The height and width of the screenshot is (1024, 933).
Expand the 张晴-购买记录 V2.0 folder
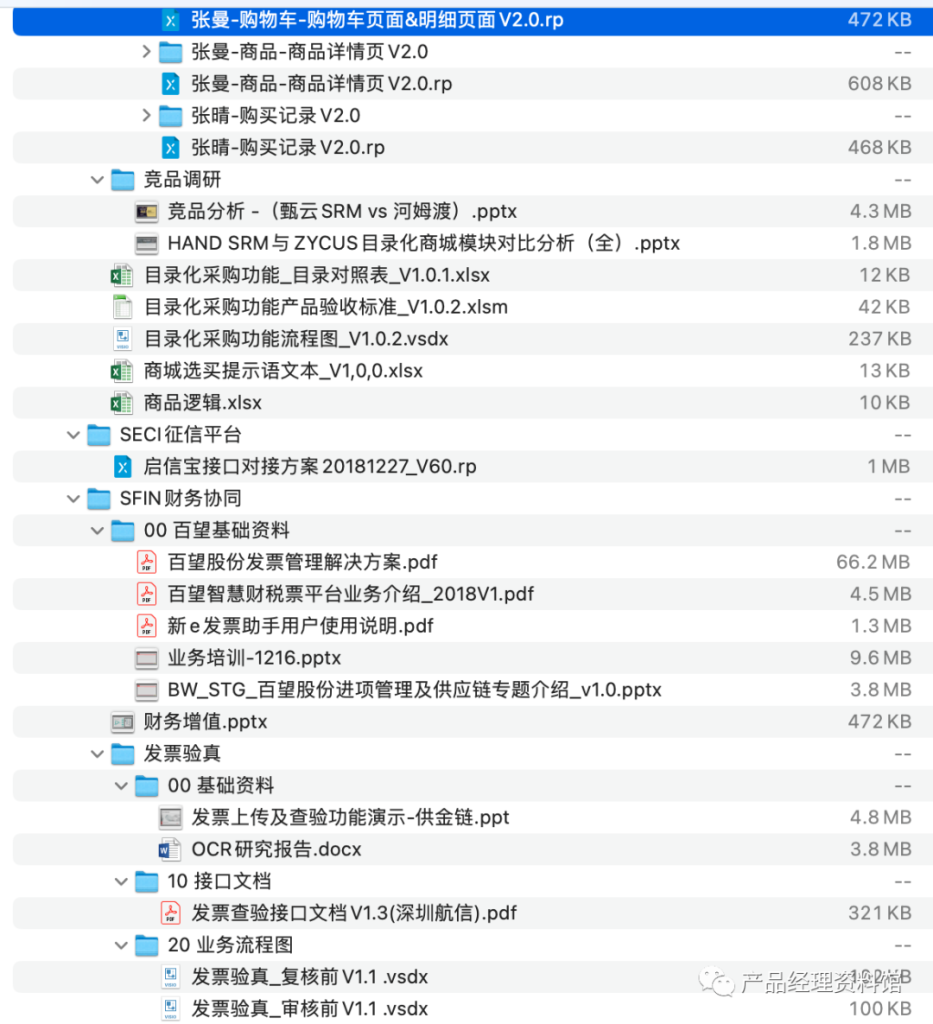coord(146,115)
